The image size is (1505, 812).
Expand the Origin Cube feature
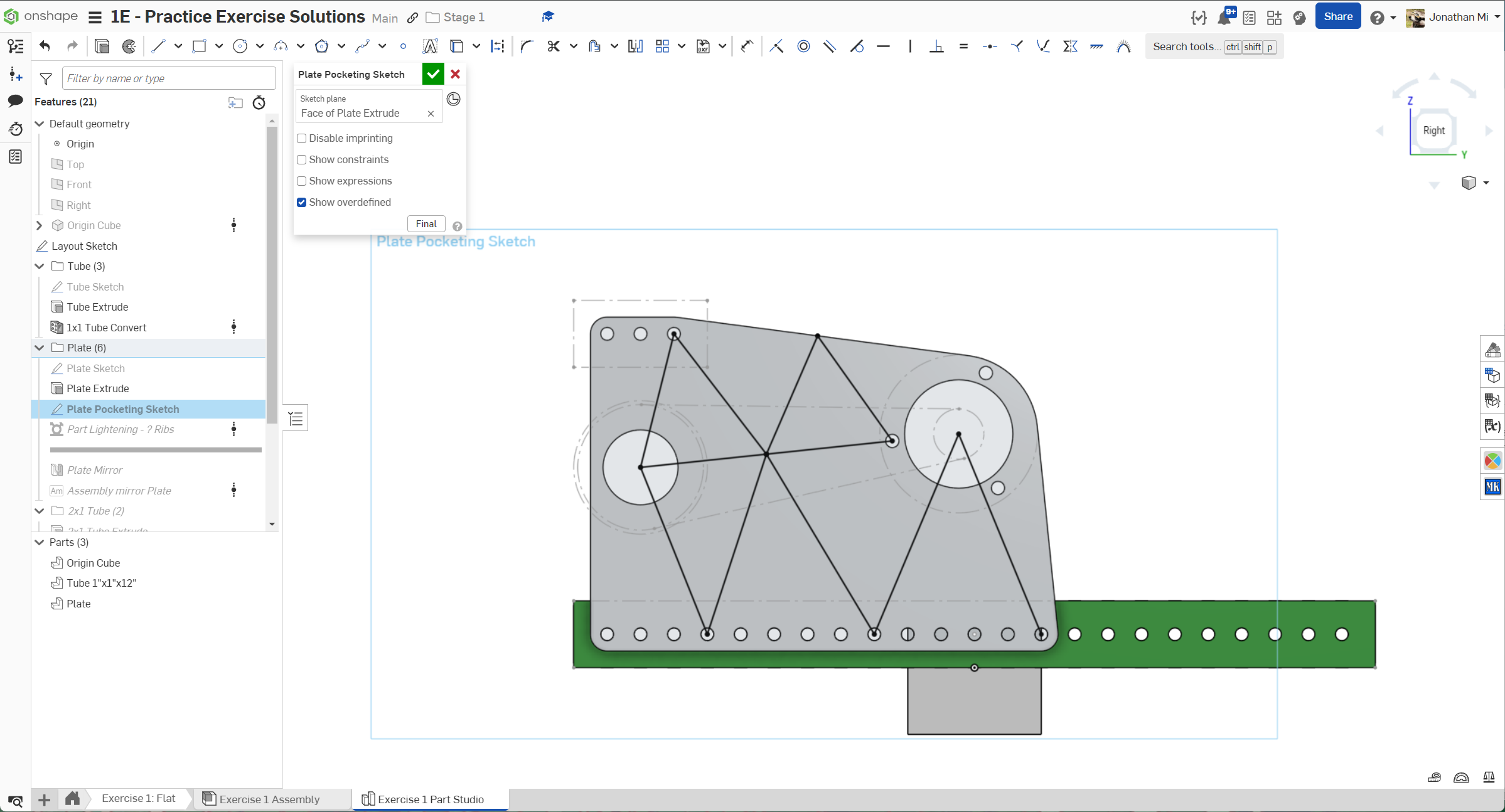pyautogui.click(x=40, y=225)
